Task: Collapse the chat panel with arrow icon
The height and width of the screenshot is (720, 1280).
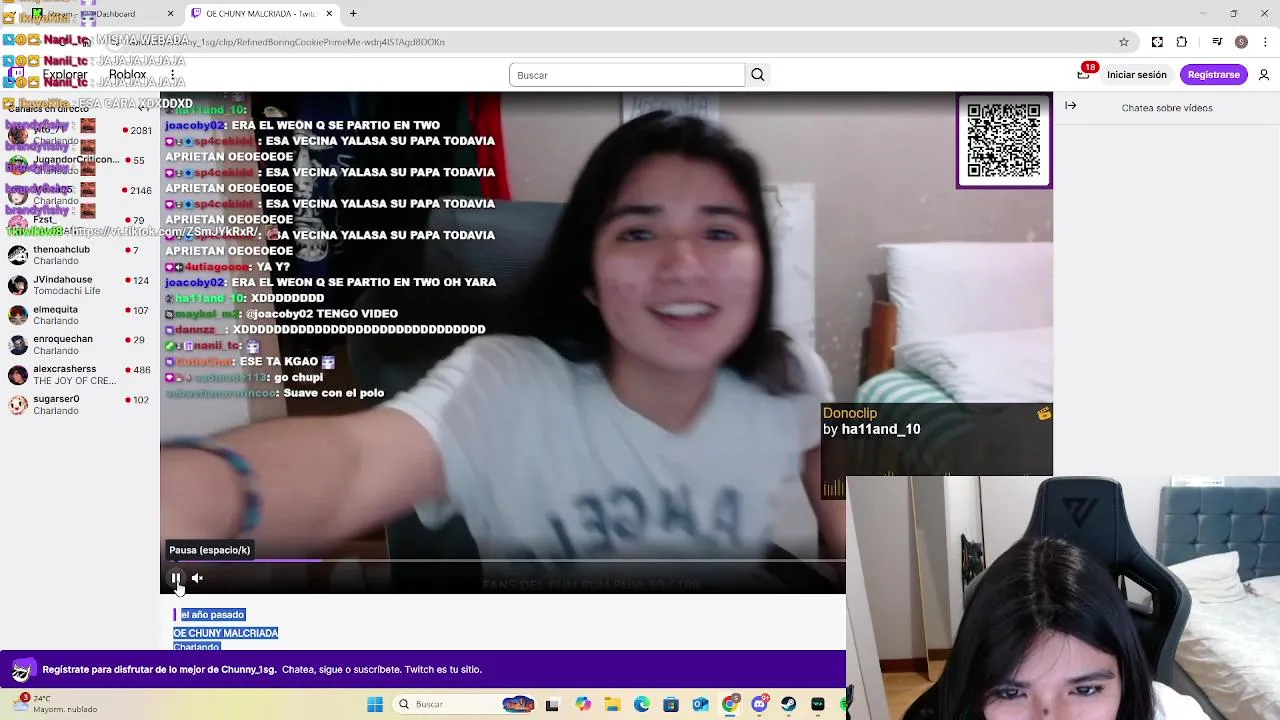Action: click(x=1071, y=106)
